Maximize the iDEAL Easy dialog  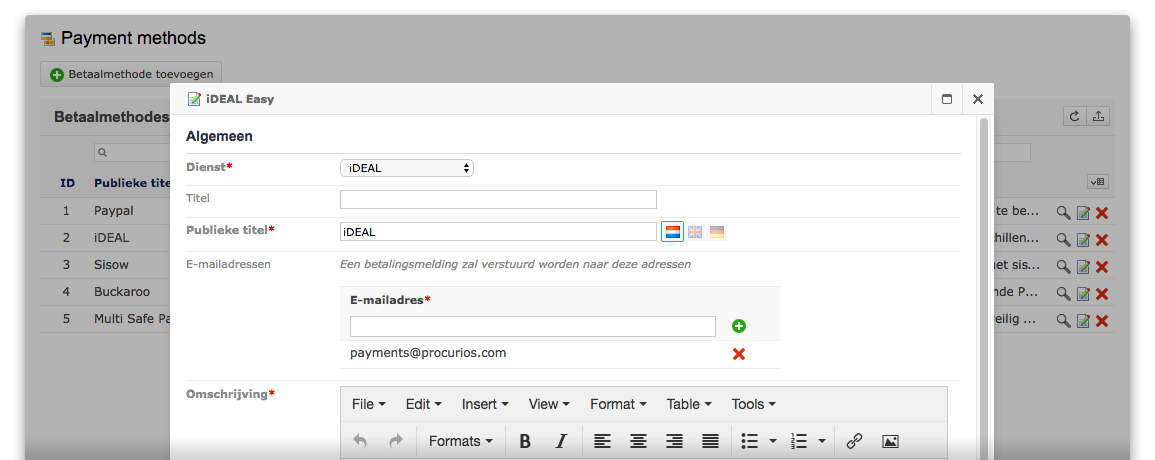(947, 99)
